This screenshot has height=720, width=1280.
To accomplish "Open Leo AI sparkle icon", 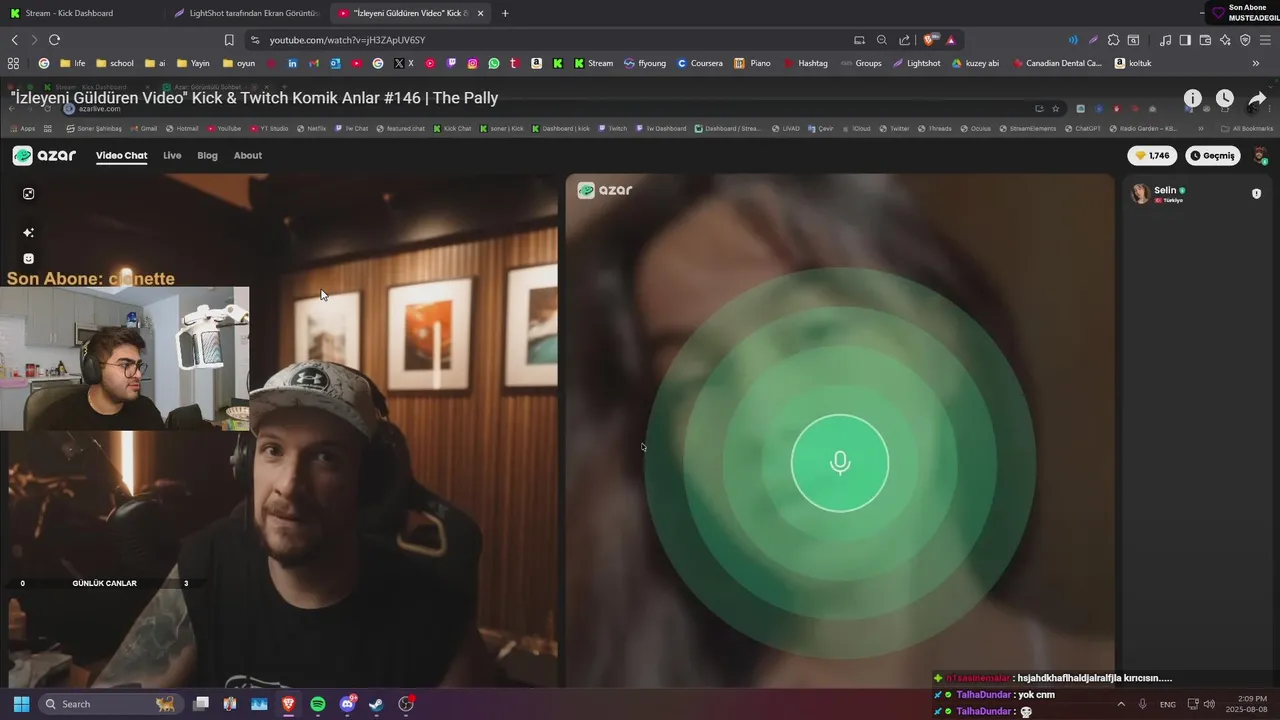I will [x=1225, y=40].
